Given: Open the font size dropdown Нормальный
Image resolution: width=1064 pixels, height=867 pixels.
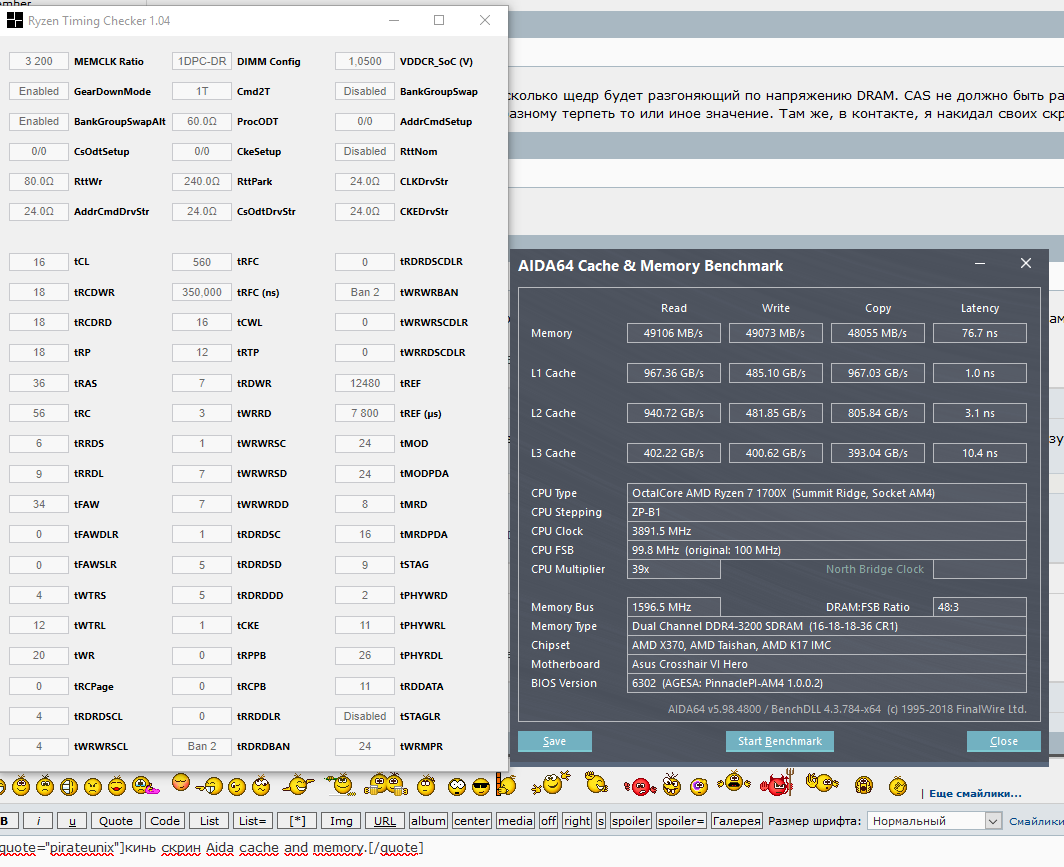Looking at the screenshot, I should coord(934,821).
